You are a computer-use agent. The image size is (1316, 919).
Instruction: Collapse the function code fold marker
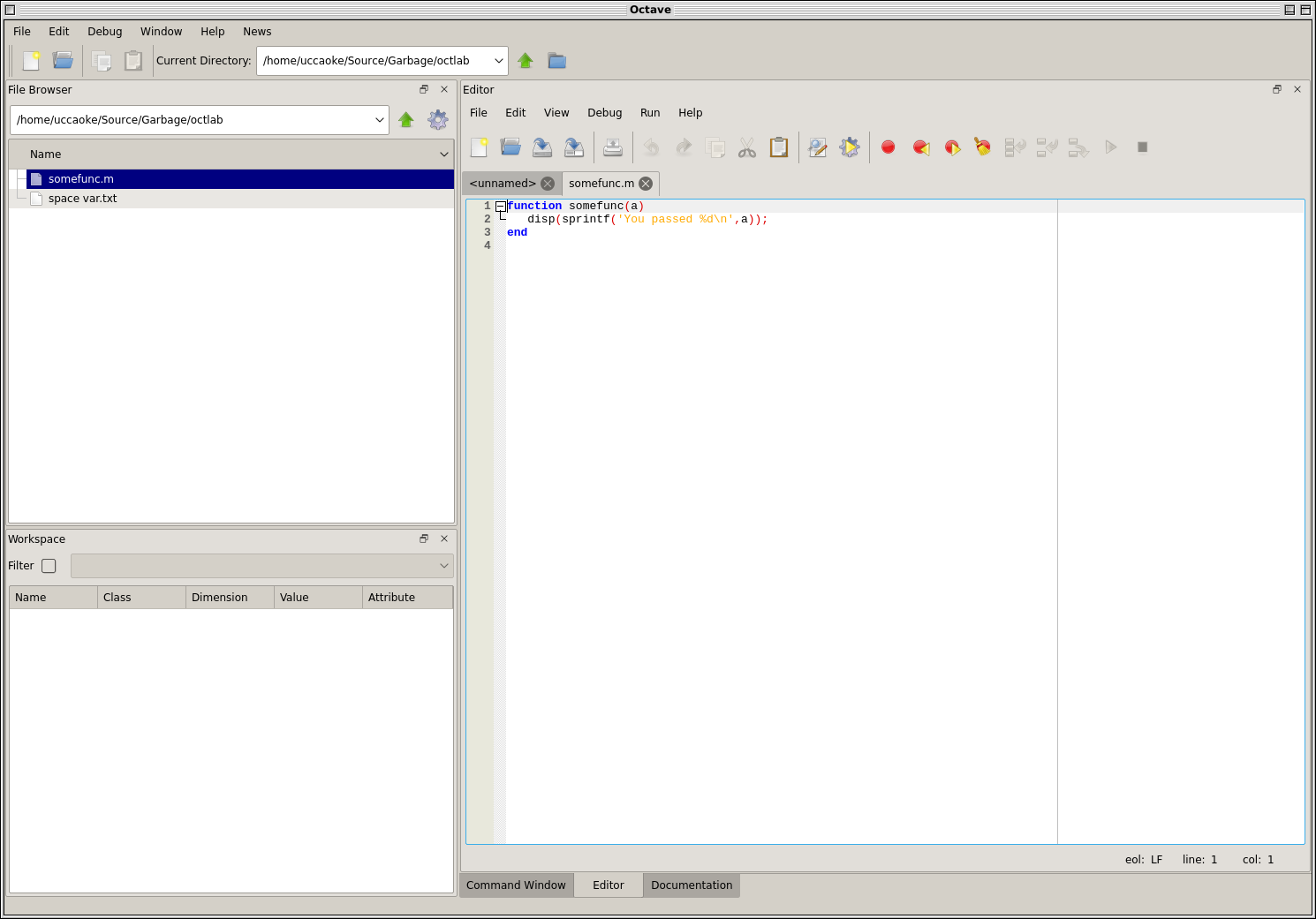point(501,206)
